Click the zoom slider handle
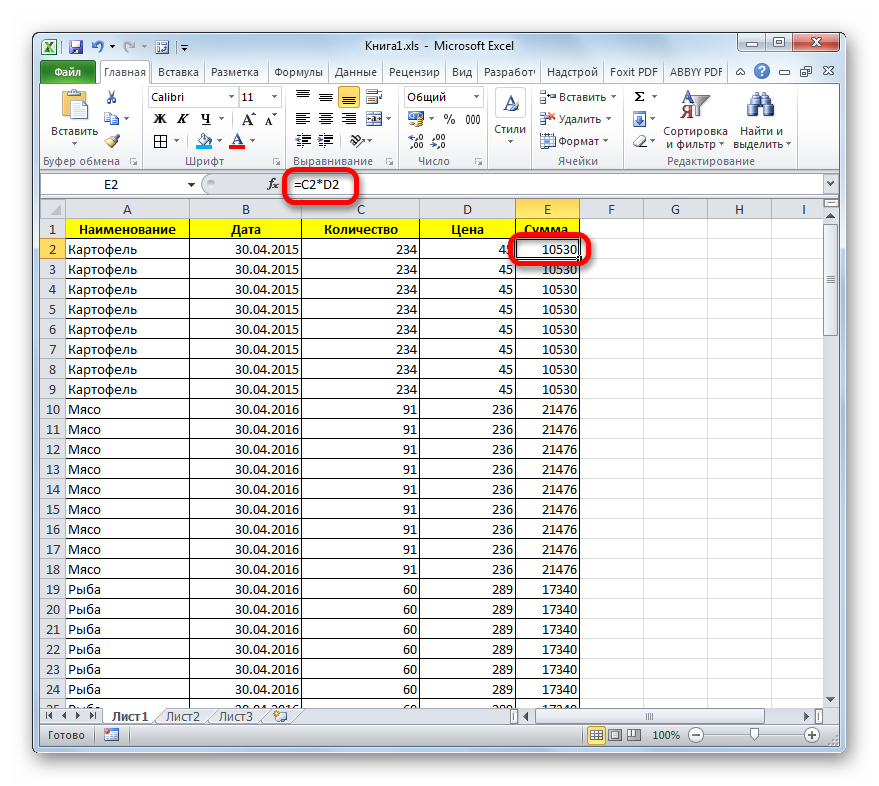This screenshot has width=879, height=786. click(754, 735)
